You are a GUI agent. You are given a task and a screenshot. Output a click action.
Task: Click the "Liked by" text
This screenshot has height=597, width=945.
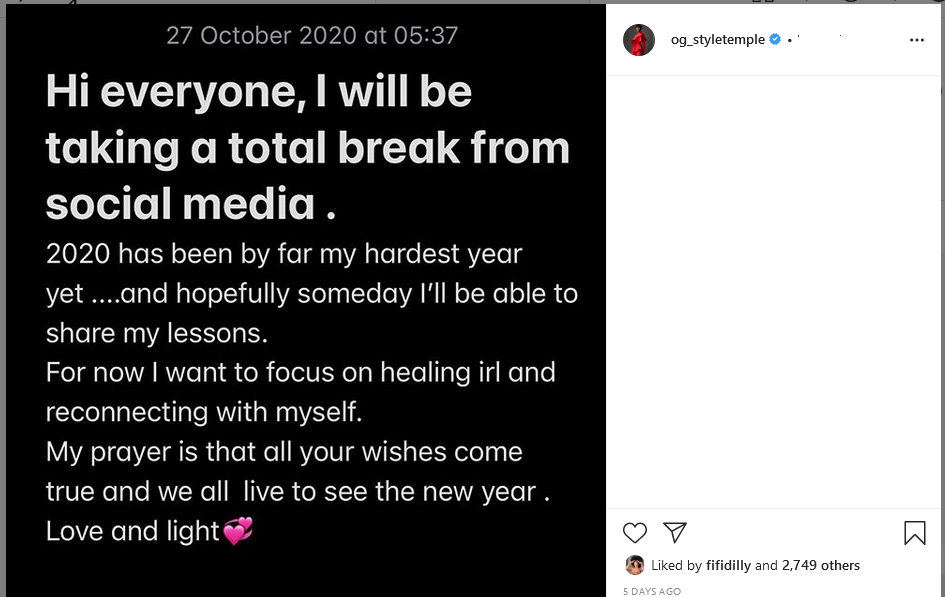coord(676,565)
